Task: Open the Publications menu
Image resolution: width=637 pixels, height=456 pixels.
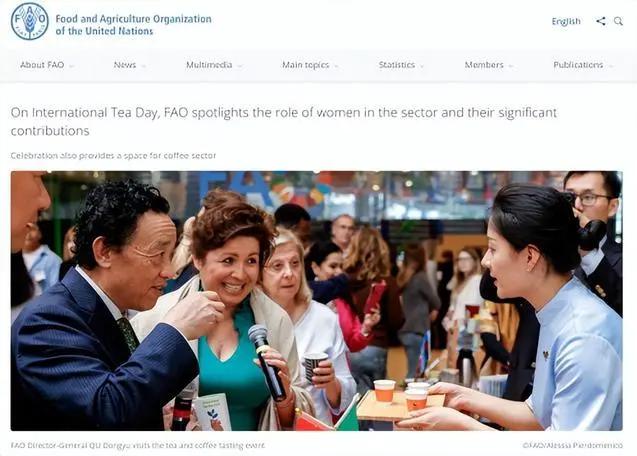Action: pyautogui.click(x=578, y=65)
